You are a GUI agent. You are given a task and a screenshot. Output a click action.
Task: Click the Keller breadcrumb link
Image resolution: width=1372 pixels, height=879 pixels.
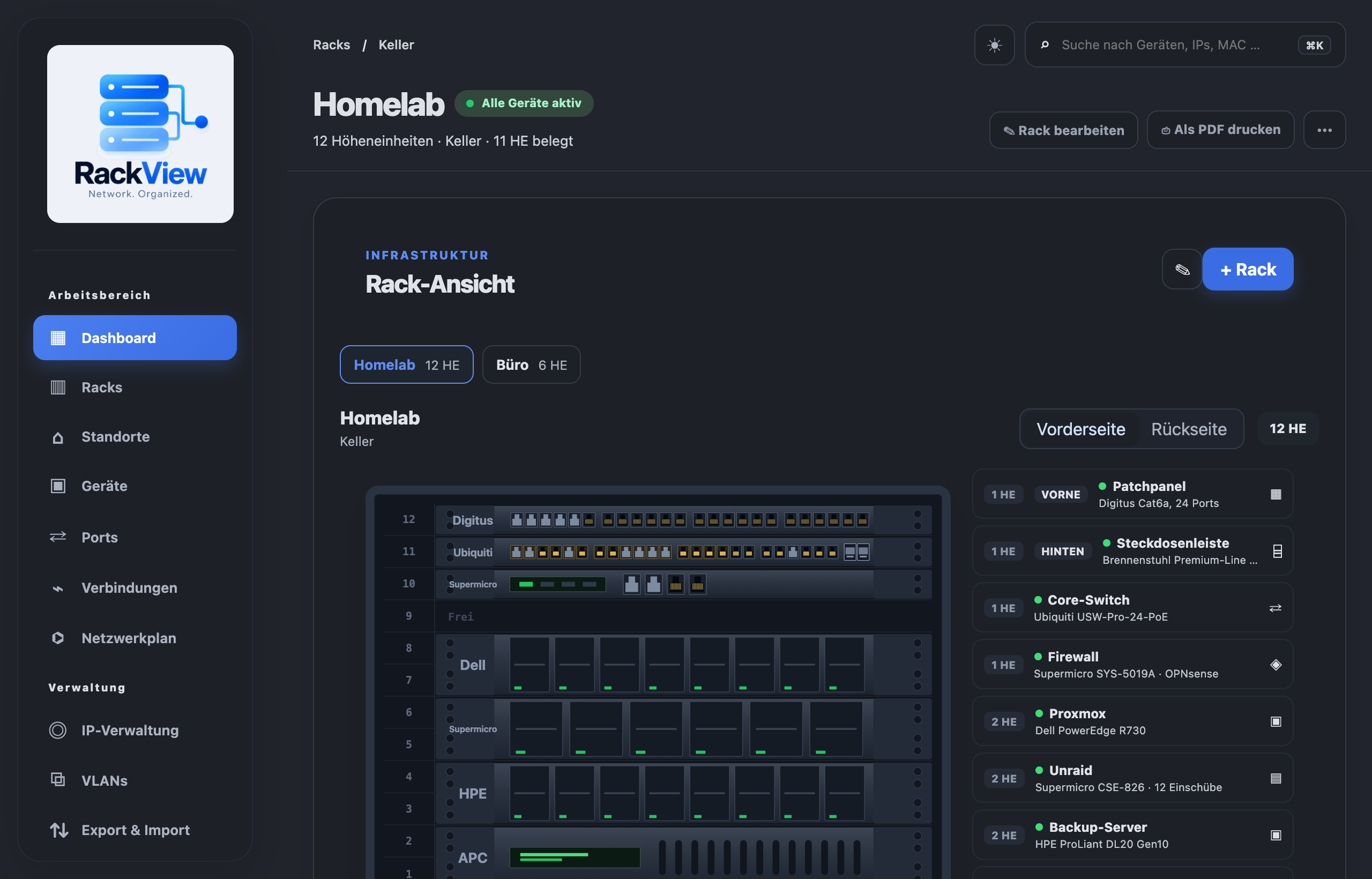tap(396, 45)
